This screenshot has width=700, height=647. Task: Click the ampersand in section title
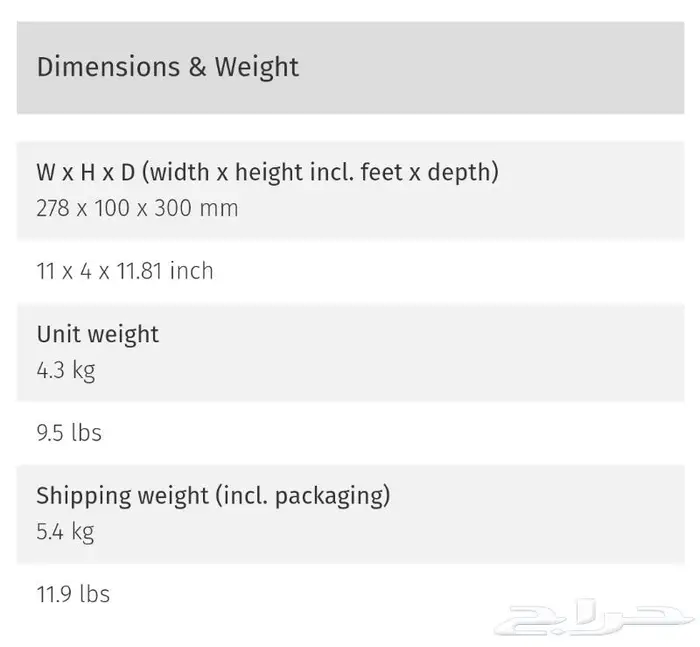[x=197, y=67]
